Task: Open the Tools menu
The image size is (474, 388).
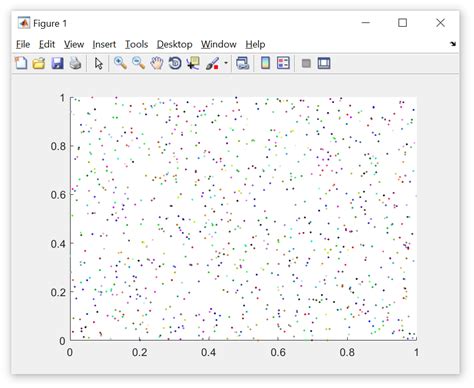Action: pyautogui.click(x=136, y=44)
